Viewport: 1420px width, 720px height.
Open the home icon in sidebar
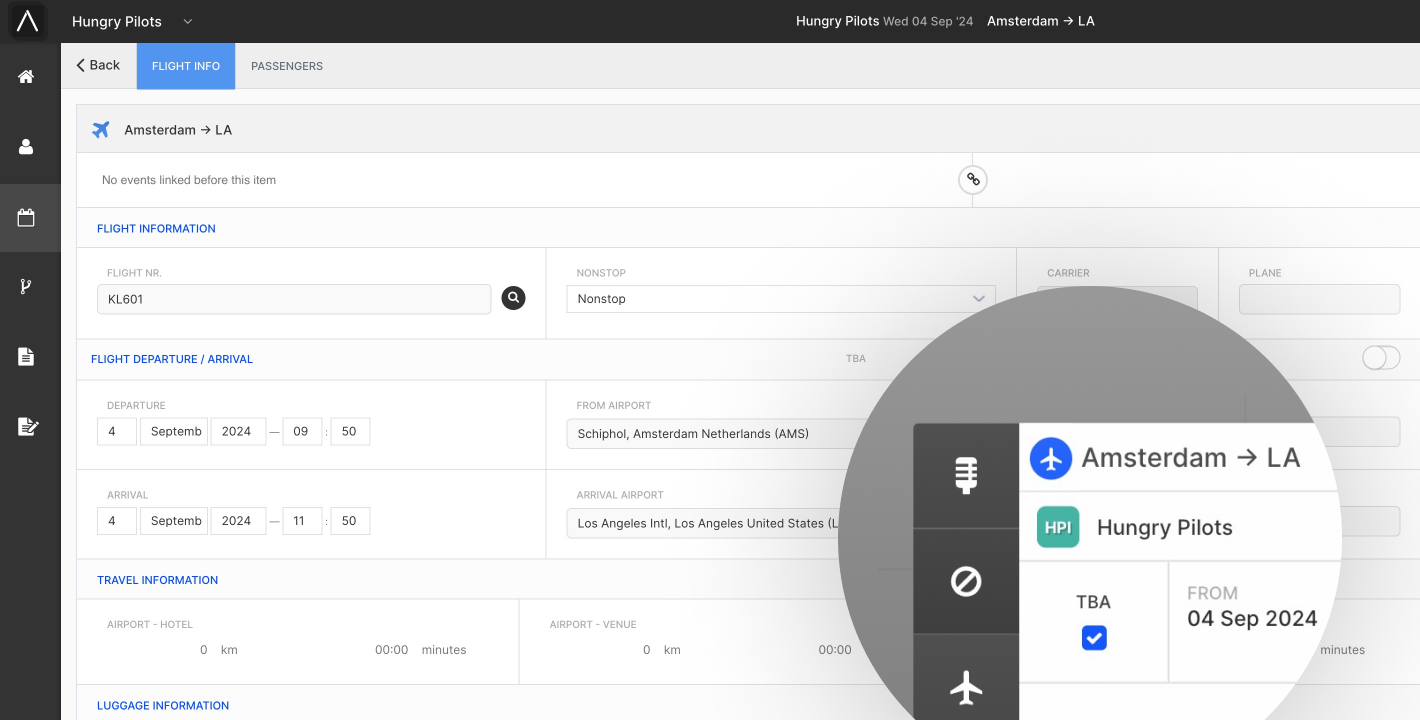pyautogui.click(x=26, y=77)
